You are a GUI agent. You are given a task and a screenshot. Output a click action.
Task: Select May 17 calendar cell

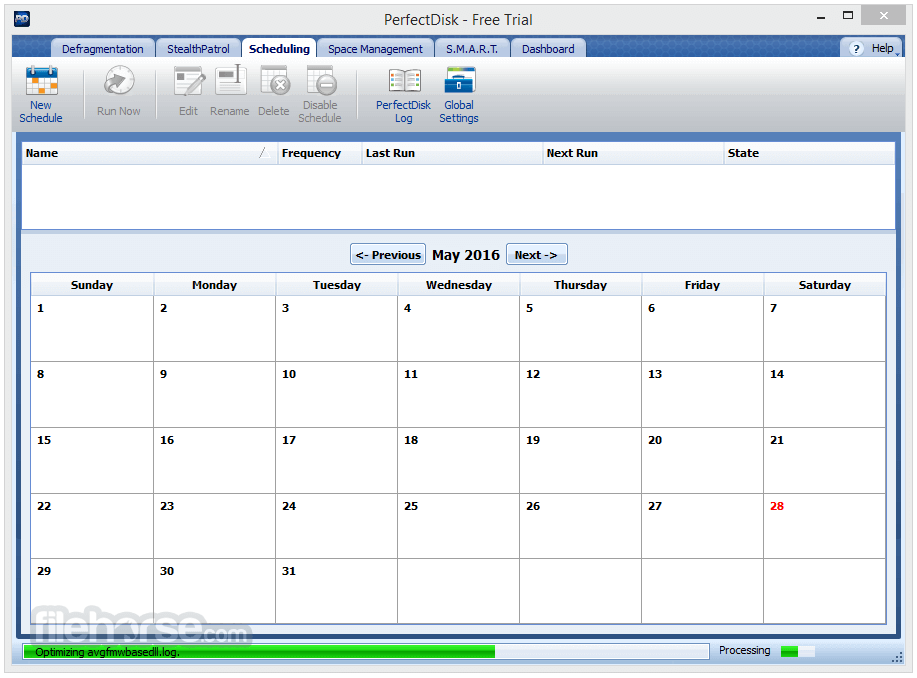pyautogui.click(x=336, y=460)
